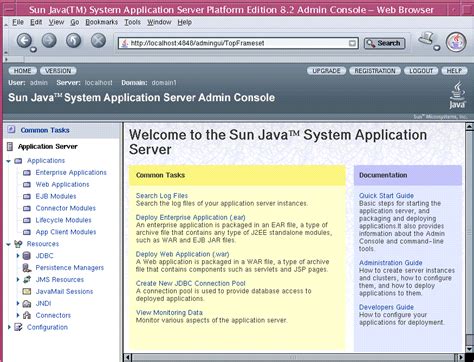Click the JavaMail Sessions envelope icon
Image resolution: width=474 pixels, height=362 pixels.
pos(27,292)
